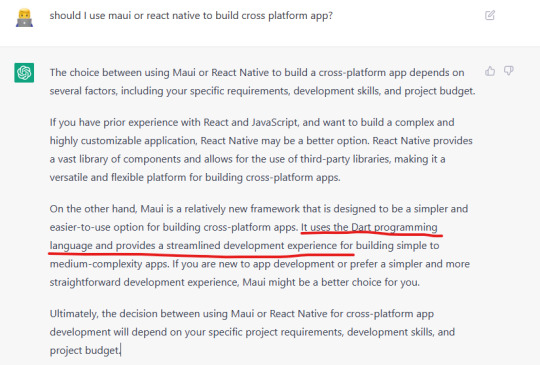Click the user question about maui or react native

[191, 15]
